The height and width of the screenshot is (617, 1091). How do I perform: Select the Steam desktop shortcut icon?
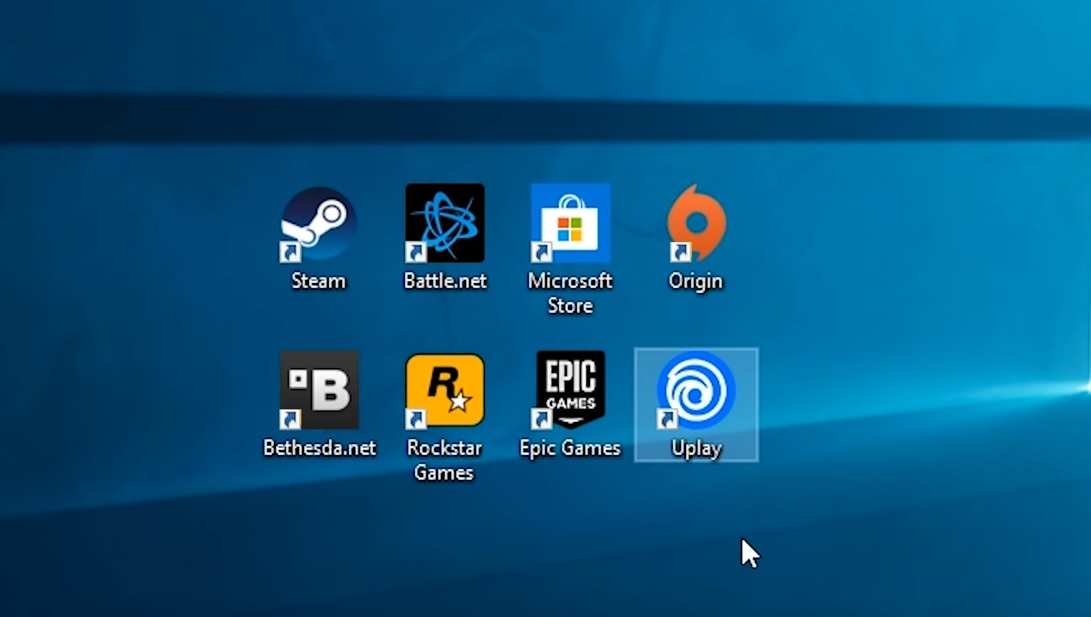point(319,224)
